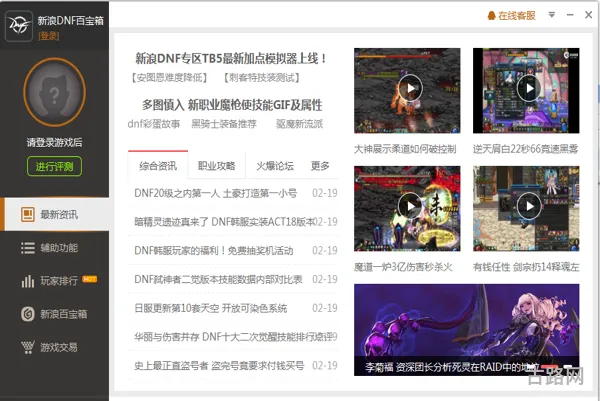
Task: Open headline 新浪DNF专区TB5最新加点模拟器上线
Action: coord(231,59)
